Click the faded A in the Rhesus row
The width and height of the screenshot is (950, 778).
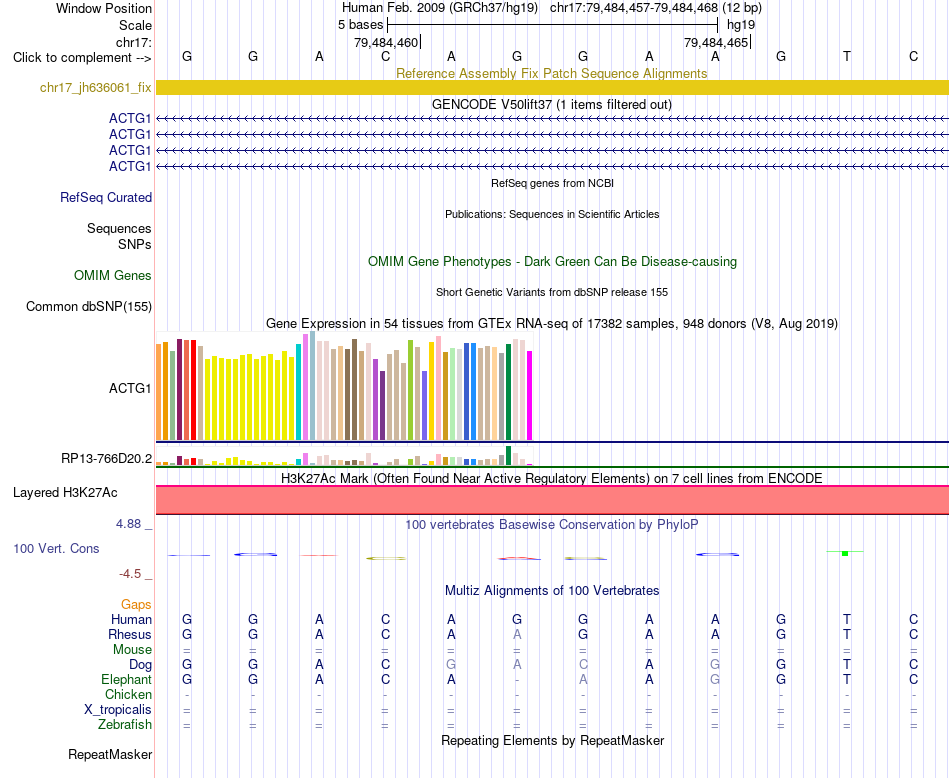[517, 634]
